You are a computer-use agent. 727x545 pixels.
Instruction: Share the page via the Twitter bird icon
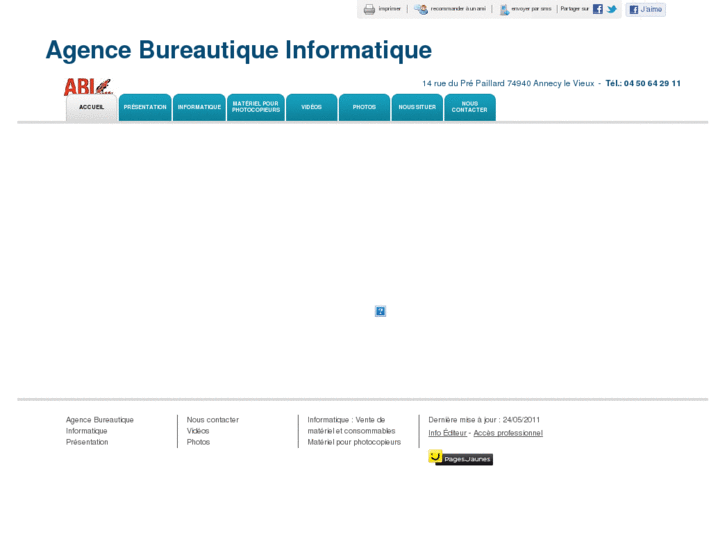[x=612, y=9]
